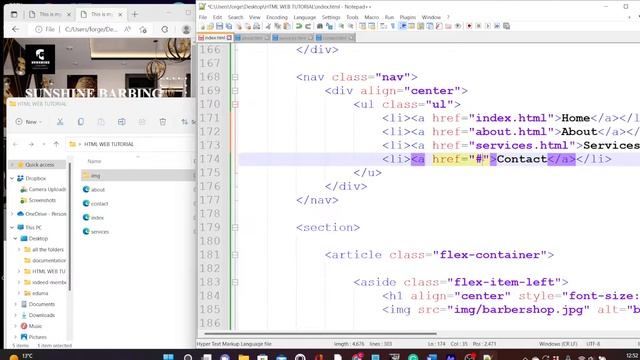The width and height of the screenshot is (640, 360).
Task: Redo with the Notepad++ toolbar arrow
Action: coord(308,26)
